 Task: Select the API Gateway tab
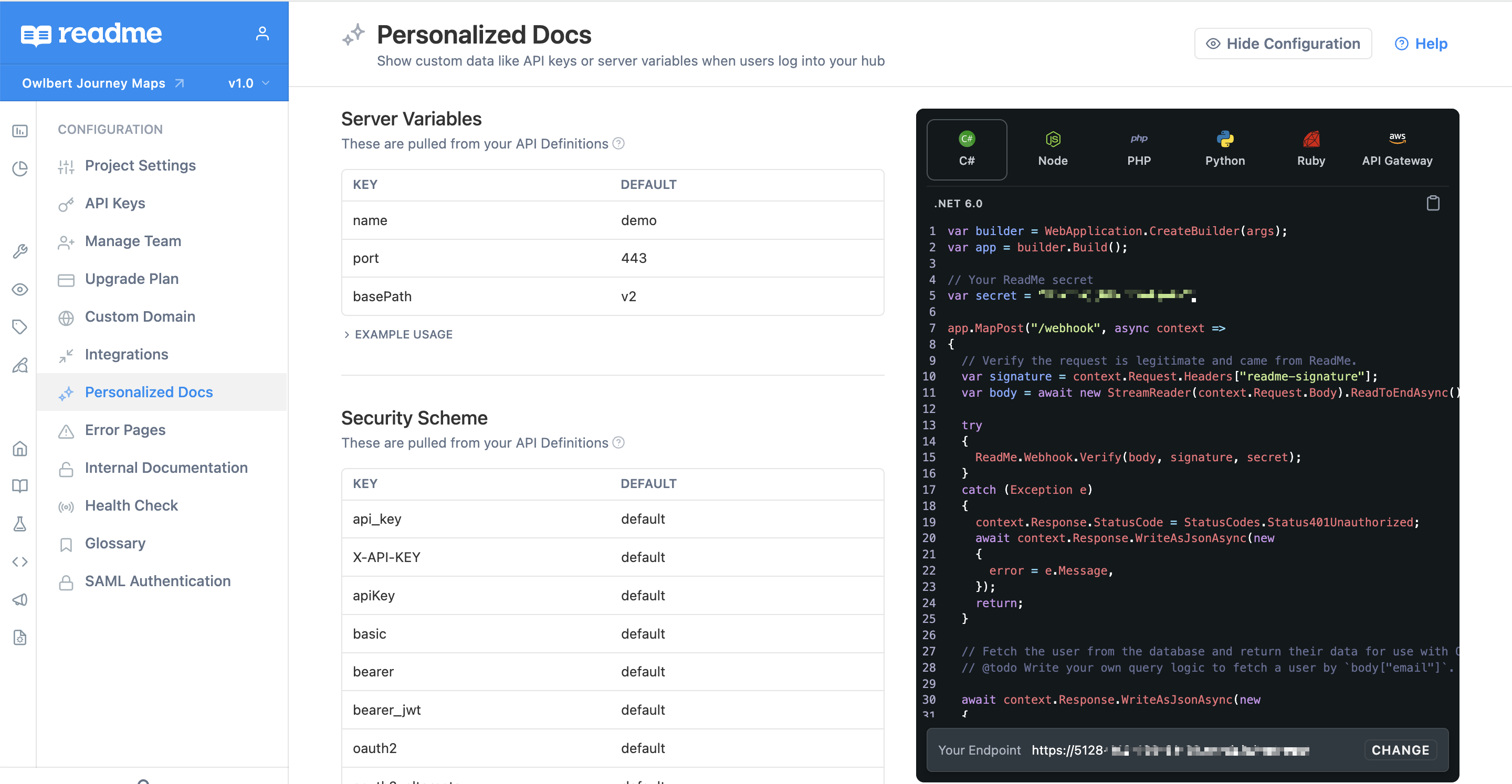(1396, 149)
